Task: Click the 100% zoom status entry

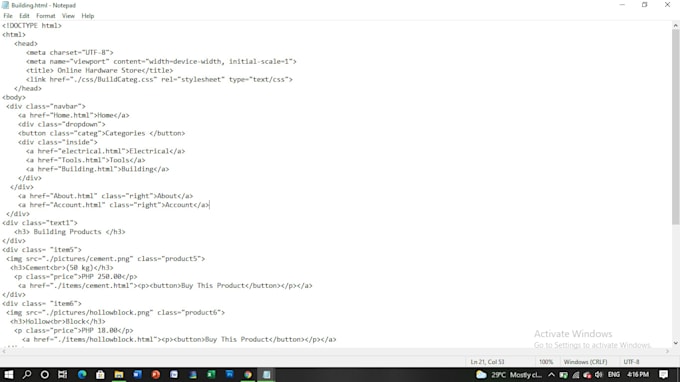Action: tap(546, 362)
